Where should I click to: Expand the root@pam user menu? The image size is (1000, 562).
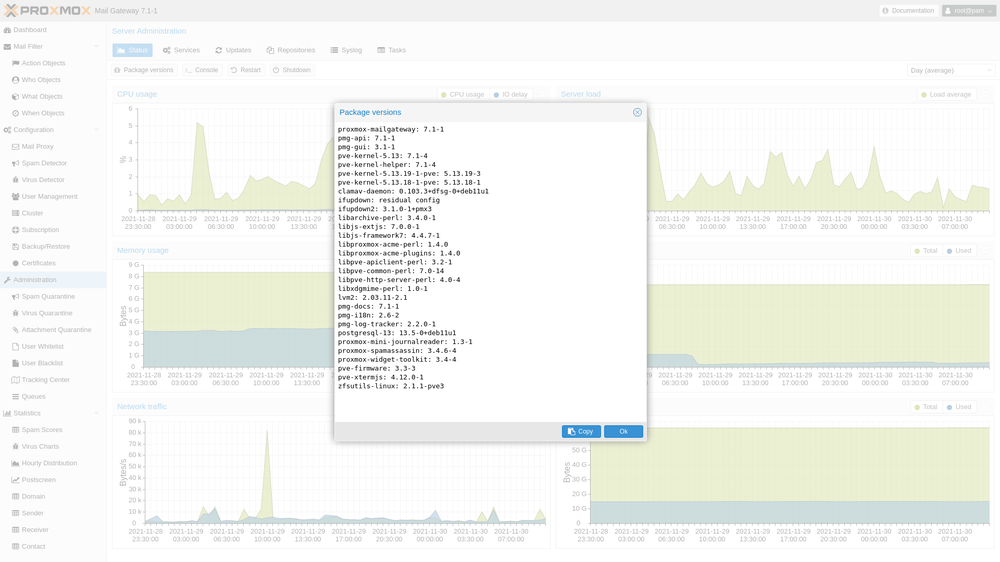pyautogui.click(x=969, y=11)
